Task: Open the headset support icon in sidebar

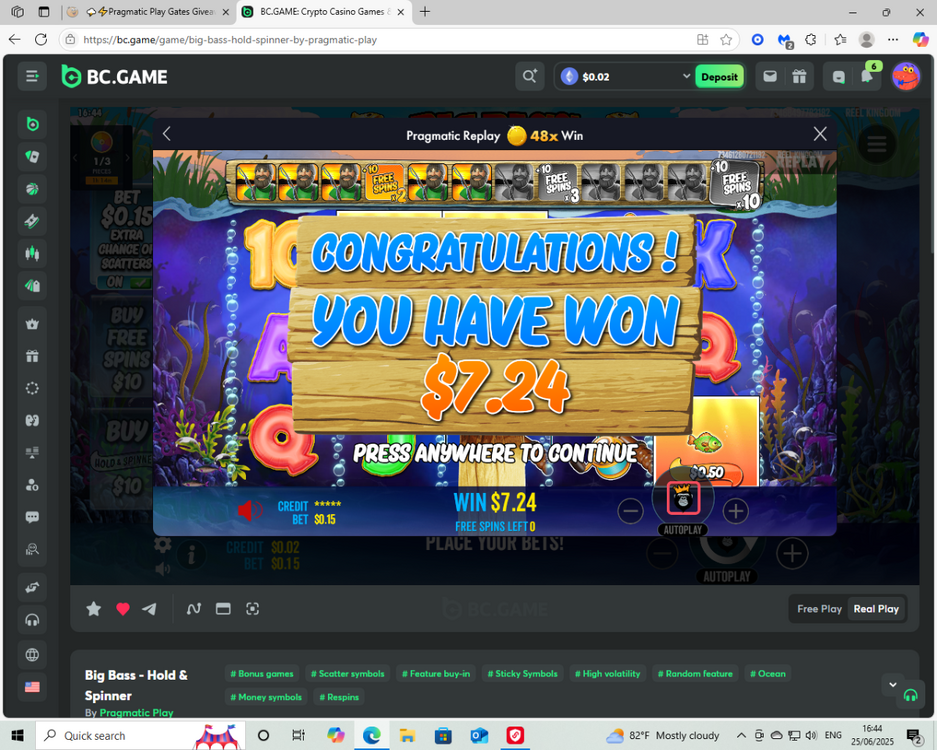Action: tap(32, 620)
